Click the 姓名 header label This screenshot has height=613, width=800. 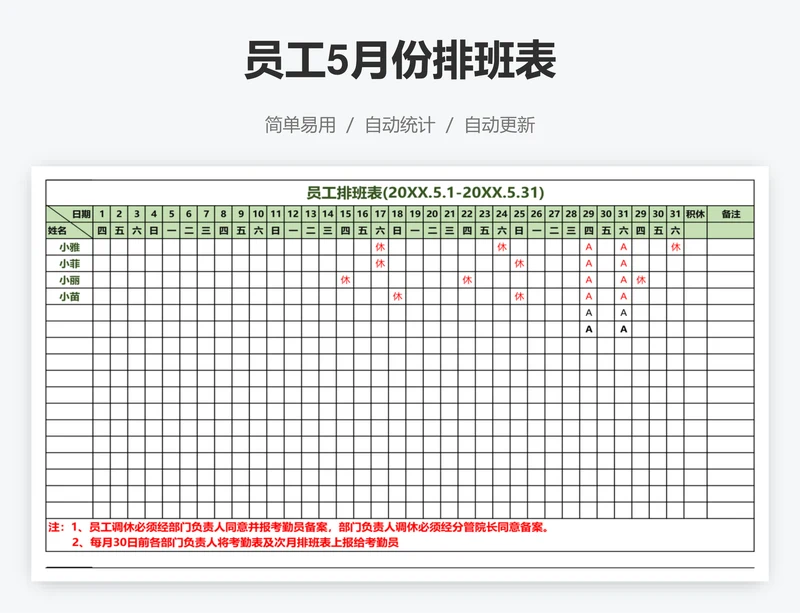pos(57,231)
